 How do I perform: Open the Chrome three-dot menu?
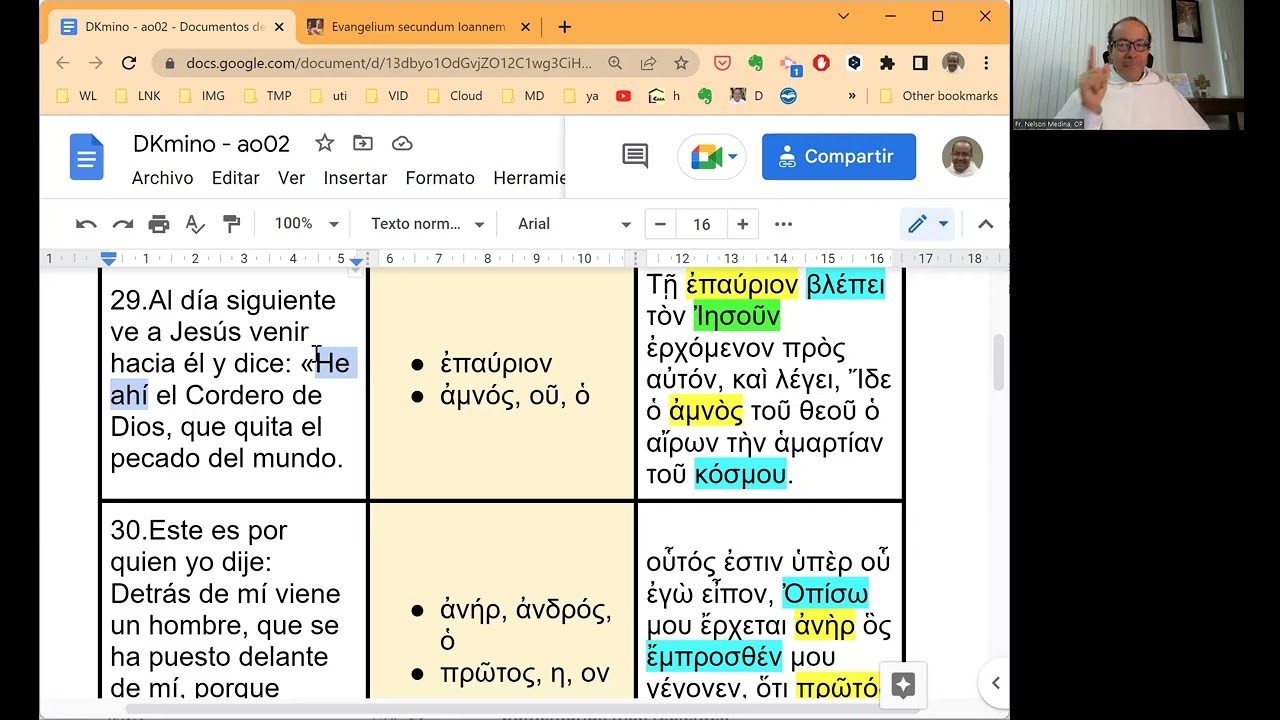(986, 63)
